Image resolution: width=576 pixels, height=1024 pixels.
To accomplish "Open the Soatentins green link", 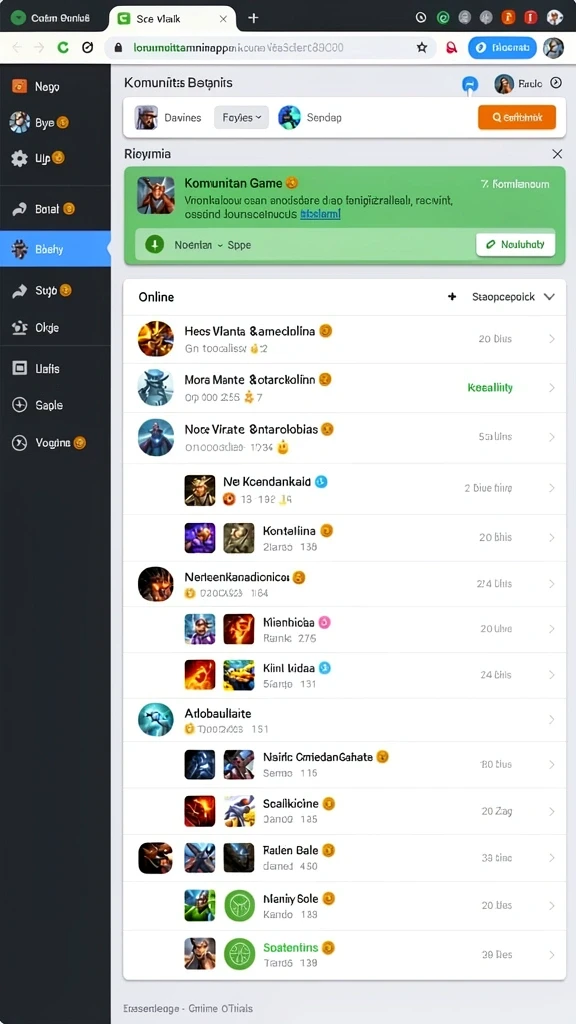I will [291, 947].
